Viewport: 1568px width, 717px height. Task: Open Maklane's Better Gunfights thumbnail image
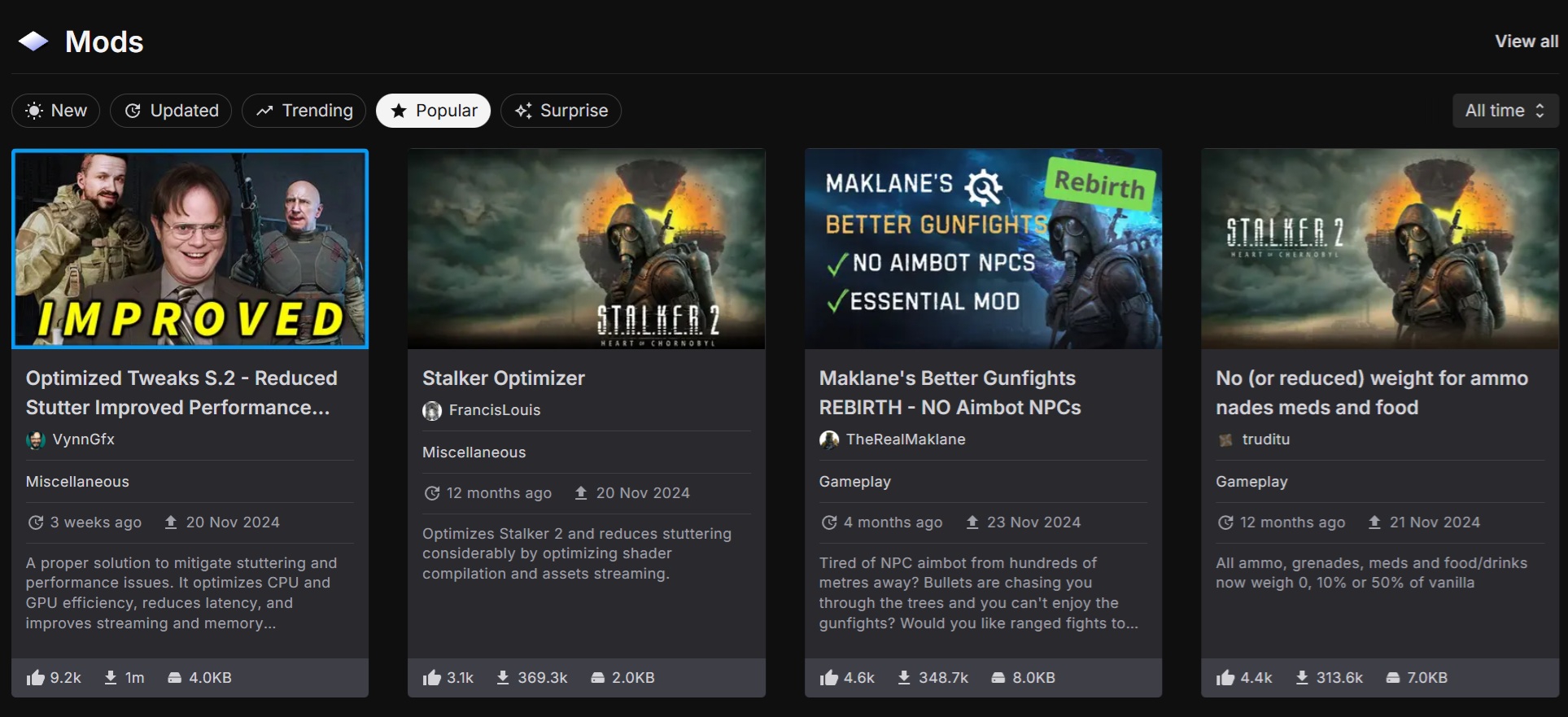983,249
